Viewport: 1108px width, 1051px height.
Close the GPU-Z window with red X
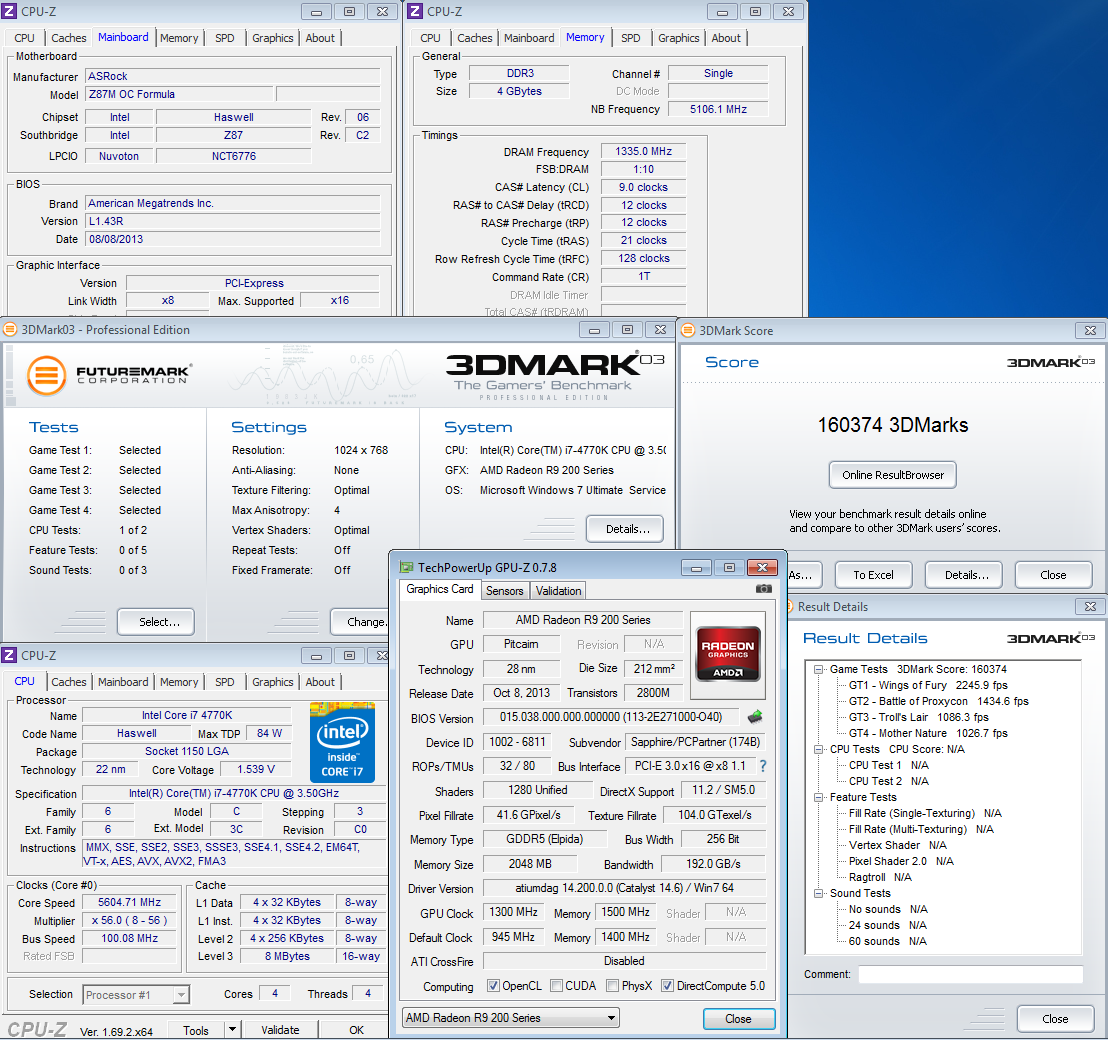coord(762,568)
